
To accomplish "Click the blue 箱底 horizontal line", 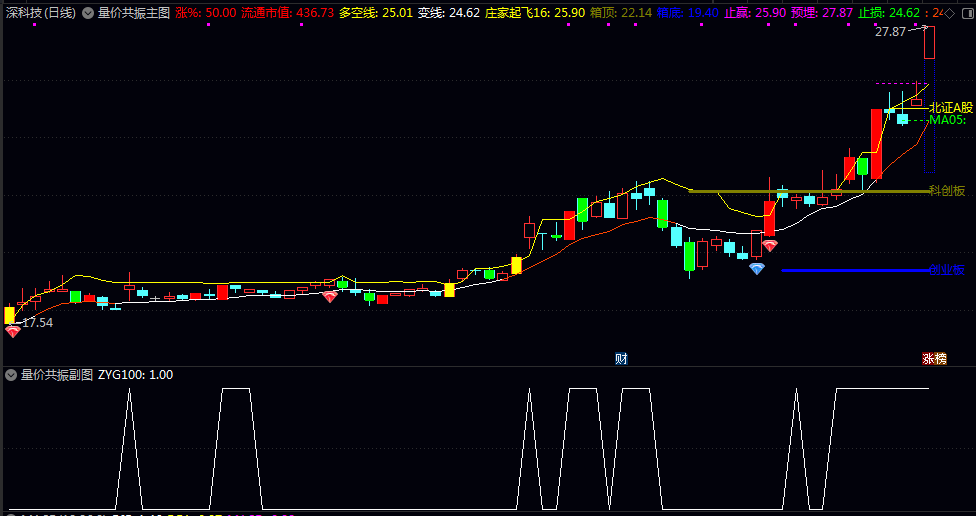I will 856,270.
